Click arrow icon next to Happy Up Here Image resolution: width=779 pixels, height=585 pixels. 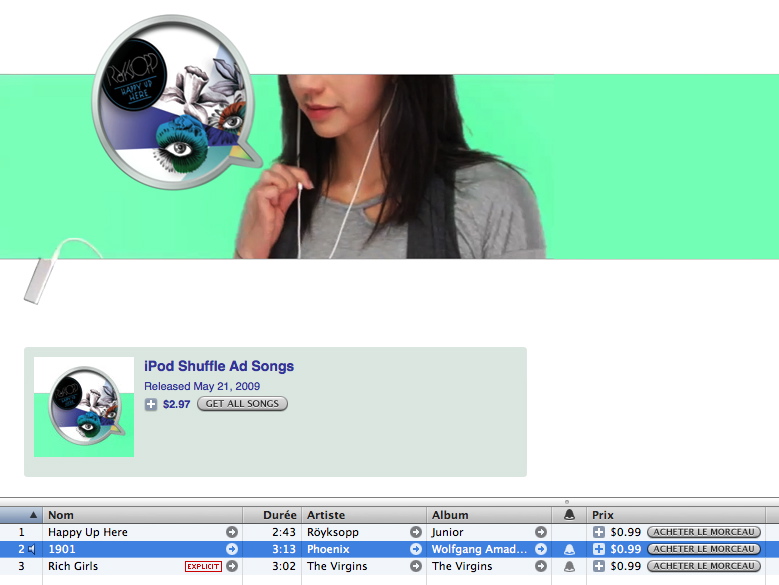tap(232, 532)
